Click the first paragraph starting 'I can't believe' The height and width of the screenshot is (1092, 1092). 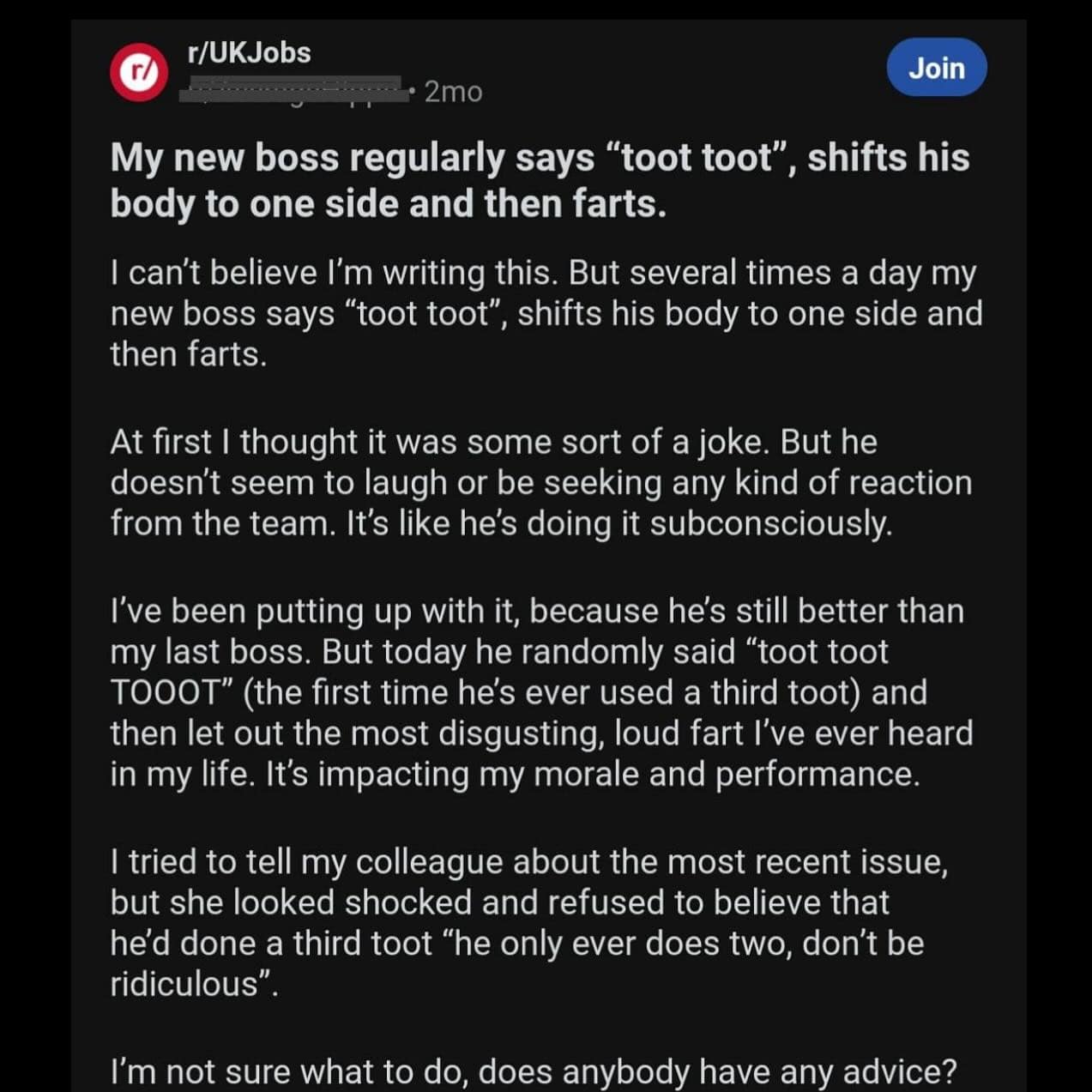pos(546,312)
